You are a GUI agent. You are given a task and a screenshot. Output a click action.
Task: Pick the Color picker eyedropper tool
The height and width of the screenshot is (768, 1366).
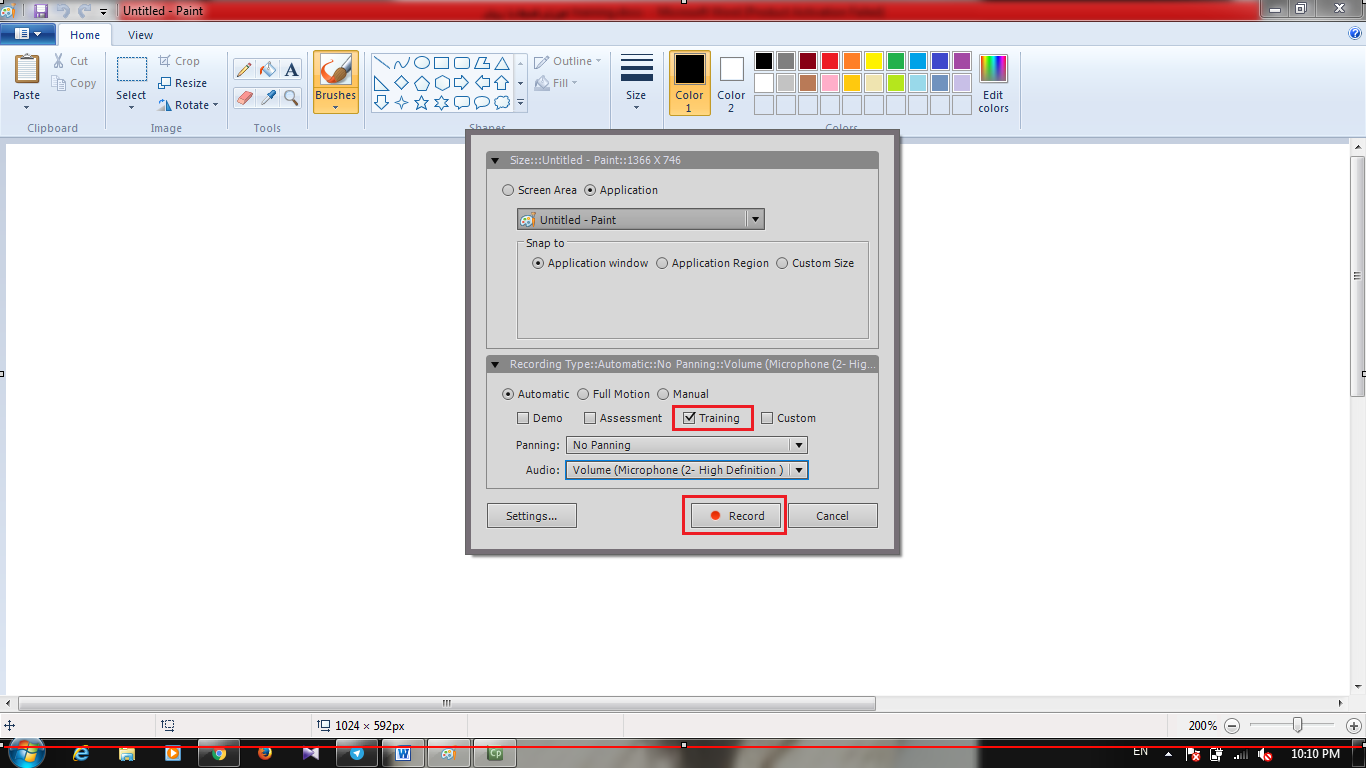pyautogui.click(x=267, y=97)
